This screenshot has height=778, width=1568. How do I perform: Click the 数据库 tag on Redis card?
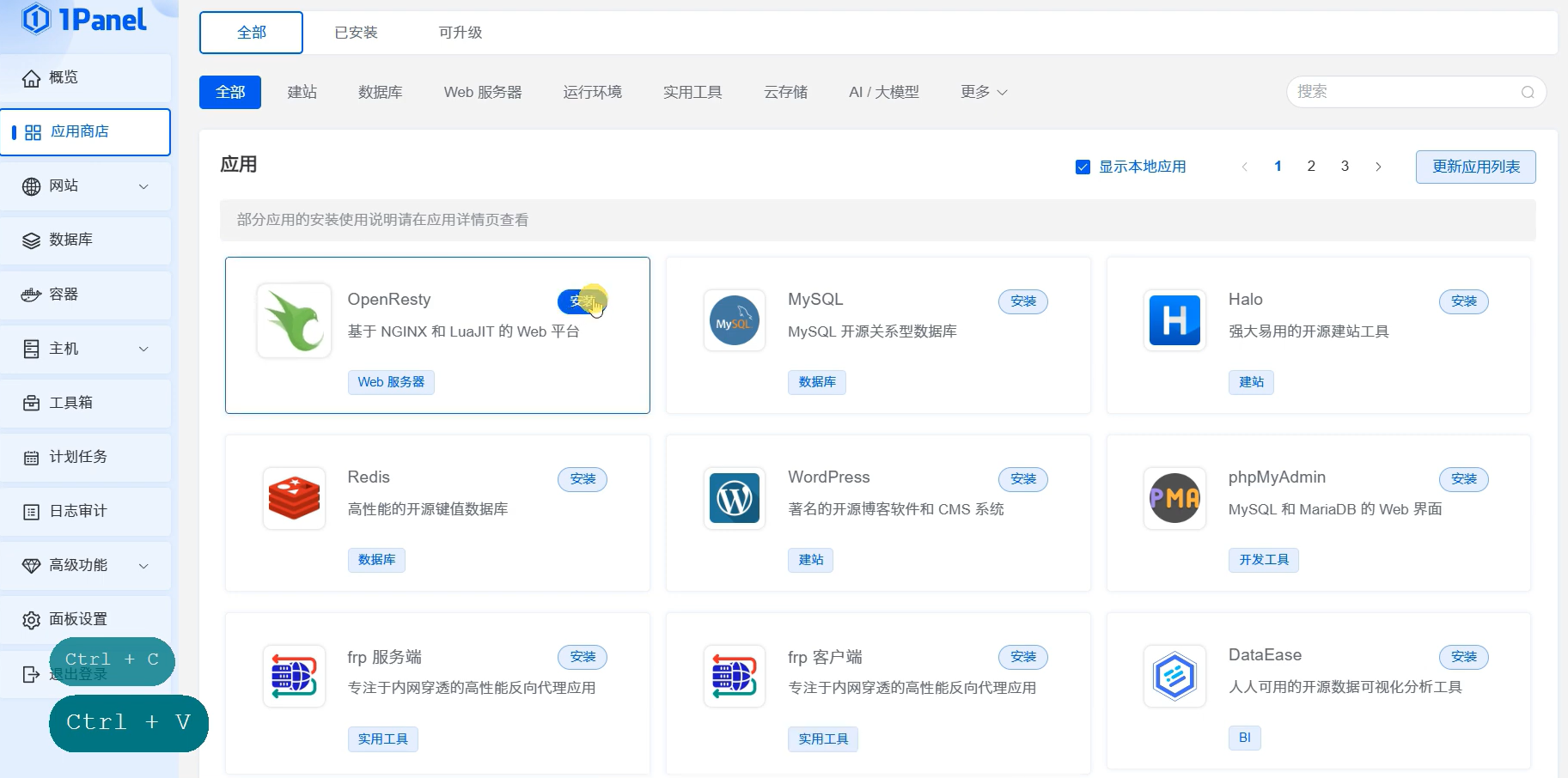(376, 560)
